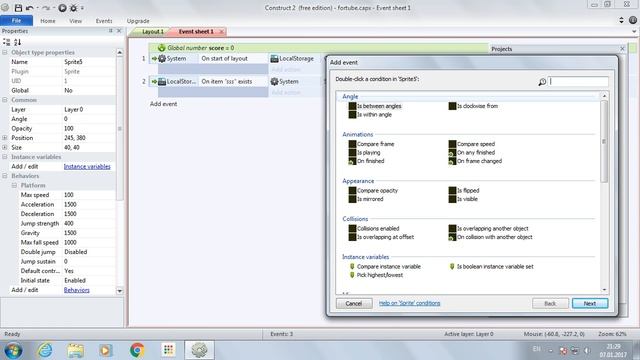Select 'Is boolean instance variable set'
640x360 pixels.
[491, 266]
